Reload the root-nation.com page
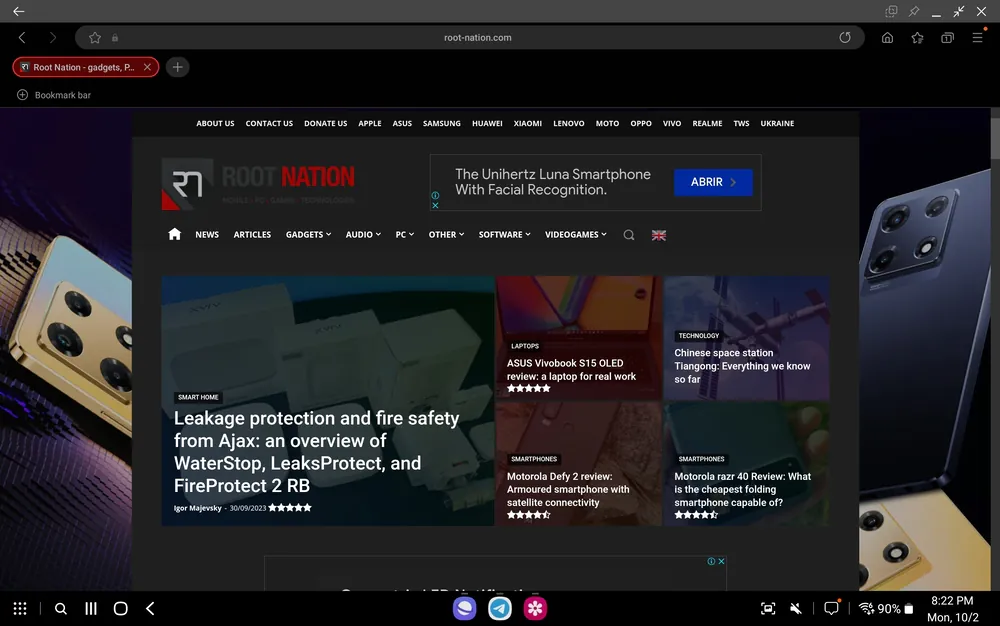The width and height of the screenshot is (1000, 626). pyautogui.click(x=845, y=38)
